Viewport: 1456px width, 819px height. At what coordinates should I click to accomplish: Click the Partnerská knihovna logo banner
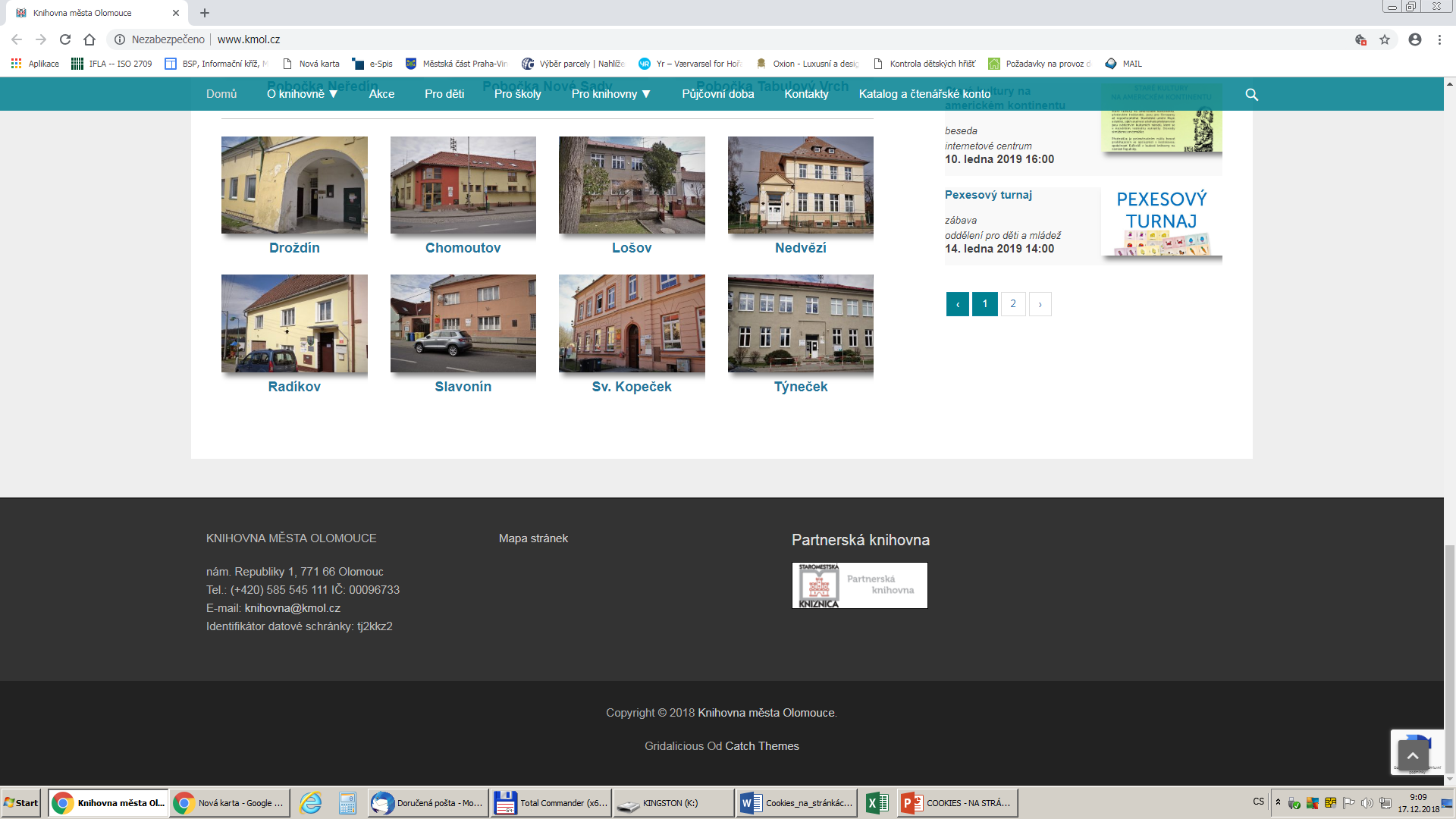[859, 585]
